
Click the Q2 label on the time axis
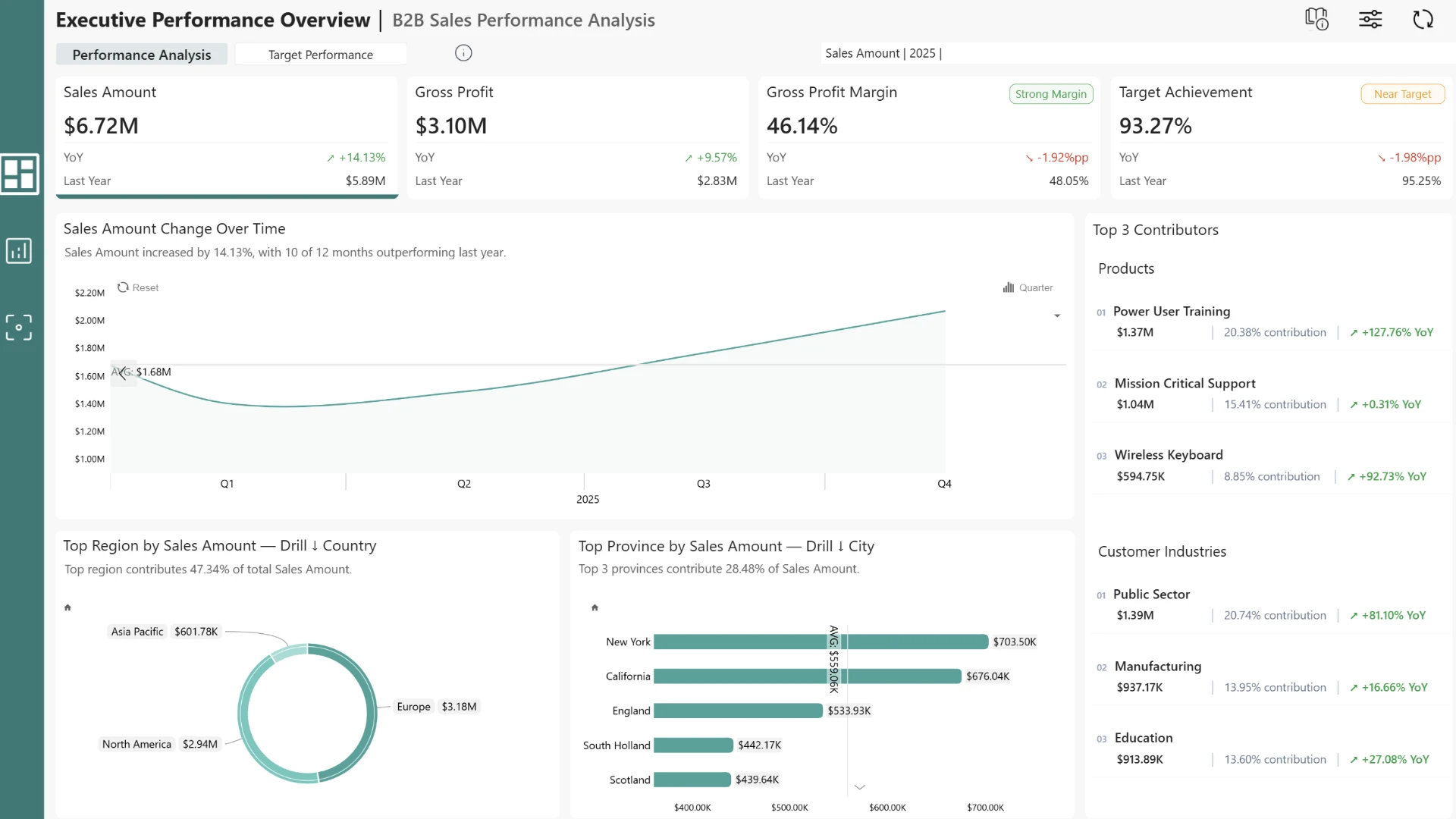(x=464, y=484)
